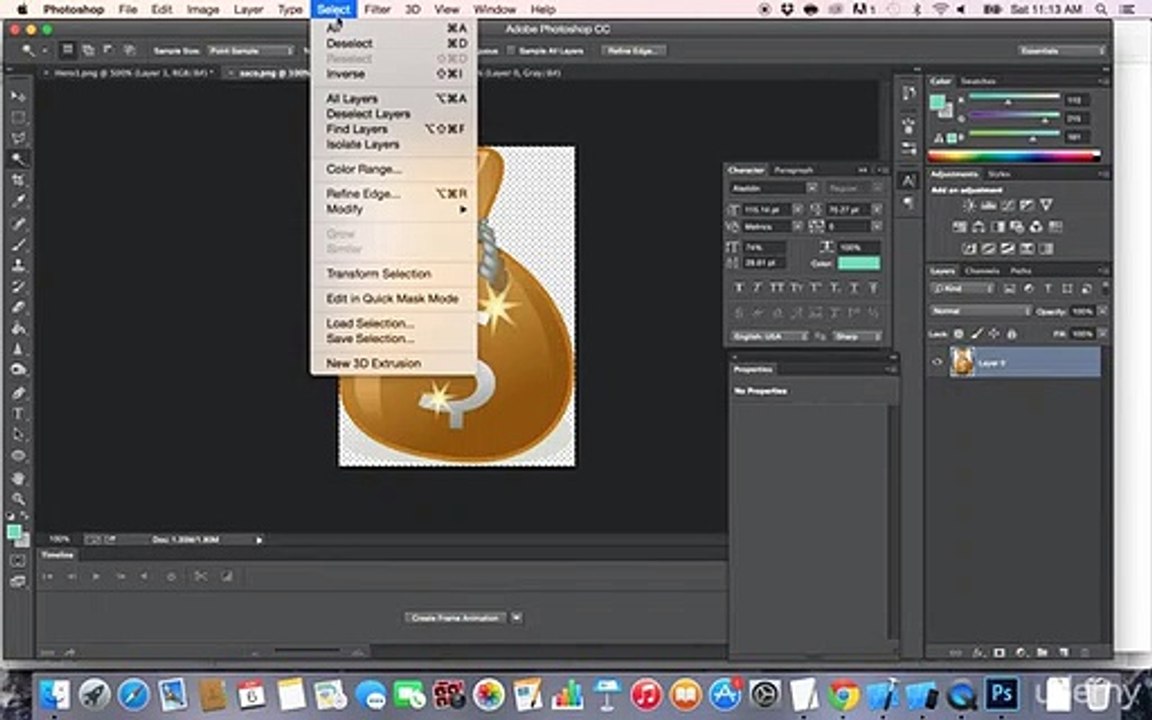
Task: Click the Underline character style icon
Action: point(854,288)
